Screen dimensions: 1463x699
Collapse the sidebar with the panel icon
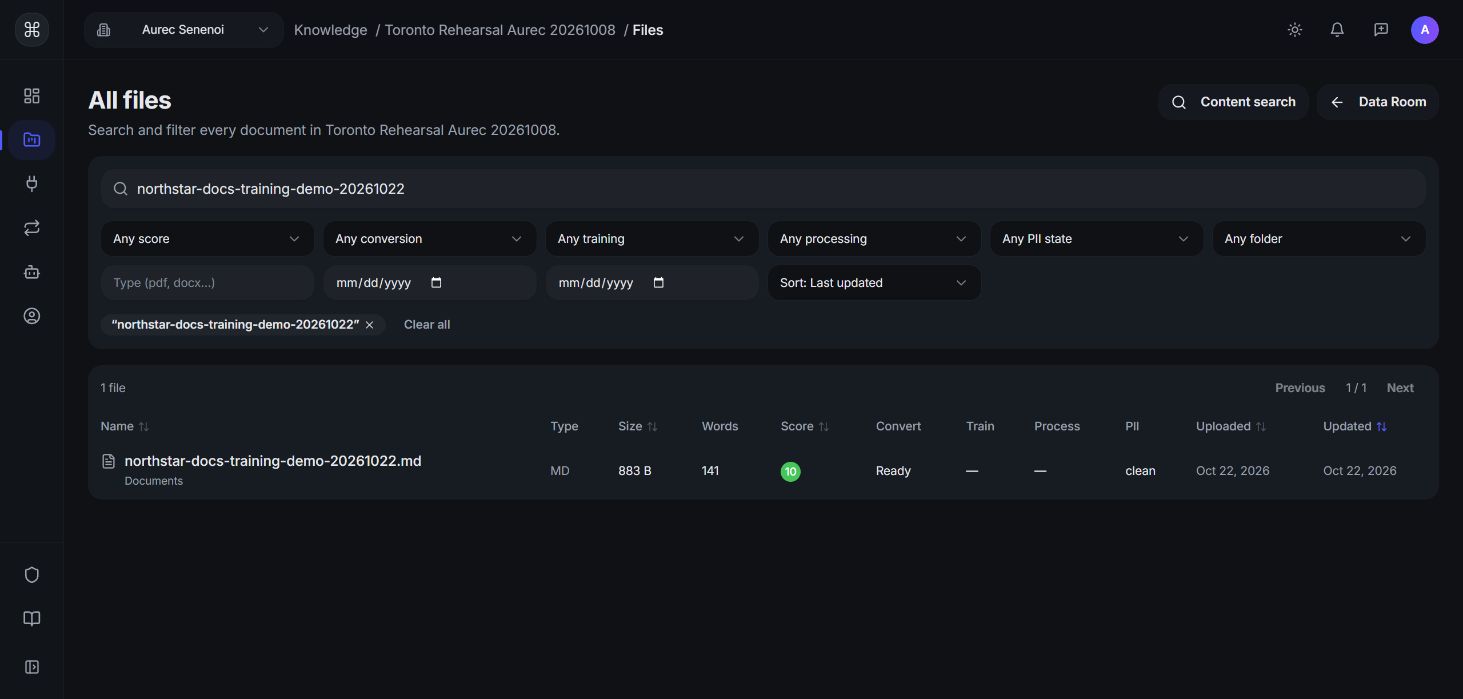coord(32,667)
